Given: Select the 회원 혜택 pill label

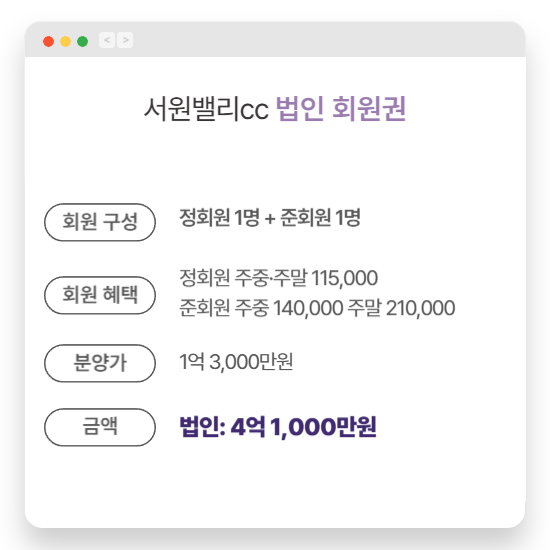Looking at the screenshot, I should point(100,295).
